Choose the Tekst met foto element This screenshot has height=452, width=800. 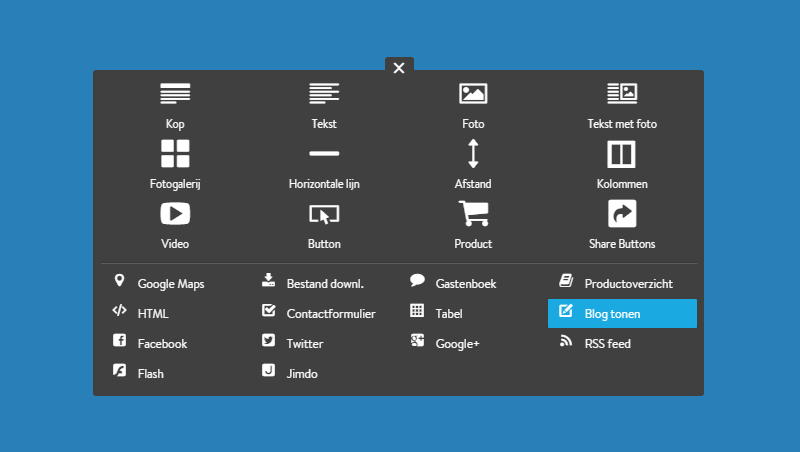(622, 106)
